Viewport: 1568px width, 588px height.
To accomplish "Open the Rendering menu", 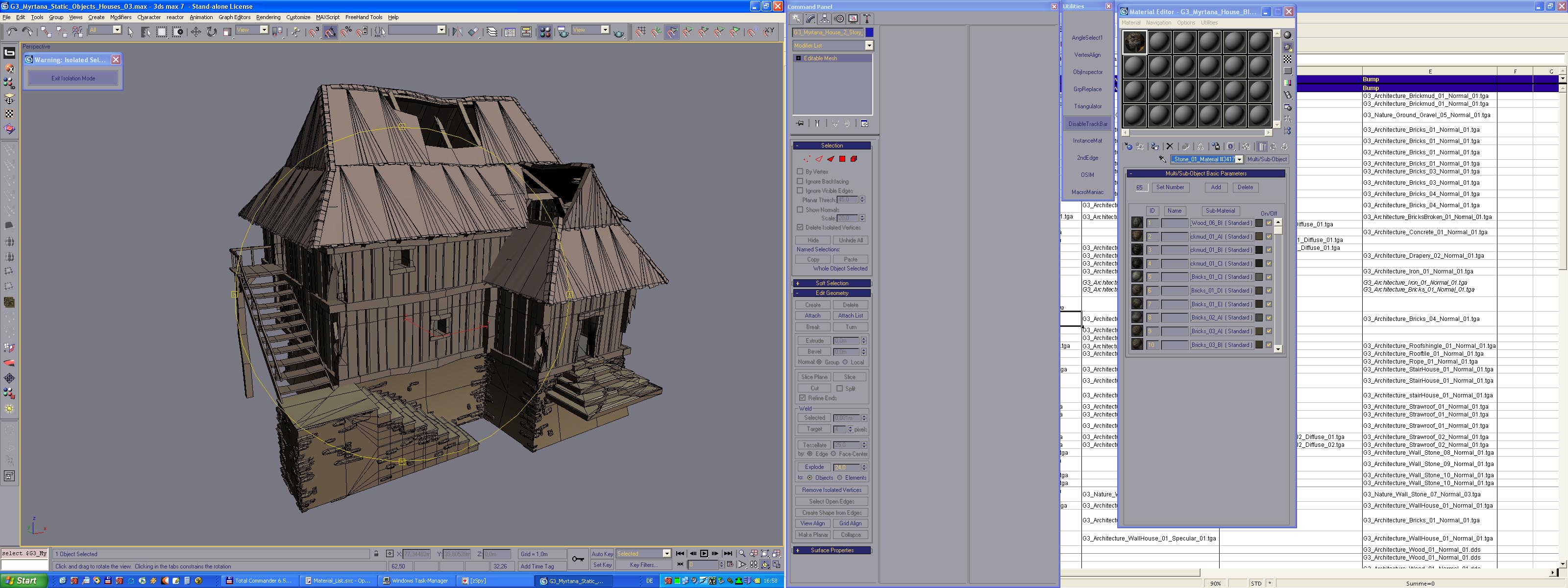I will 268,17.
